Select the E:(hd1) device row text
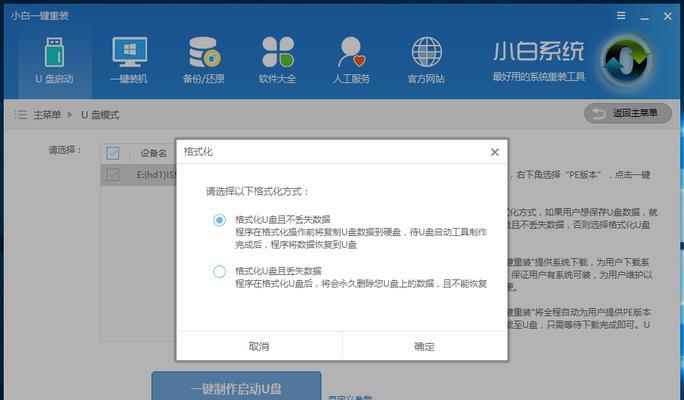 156,175
